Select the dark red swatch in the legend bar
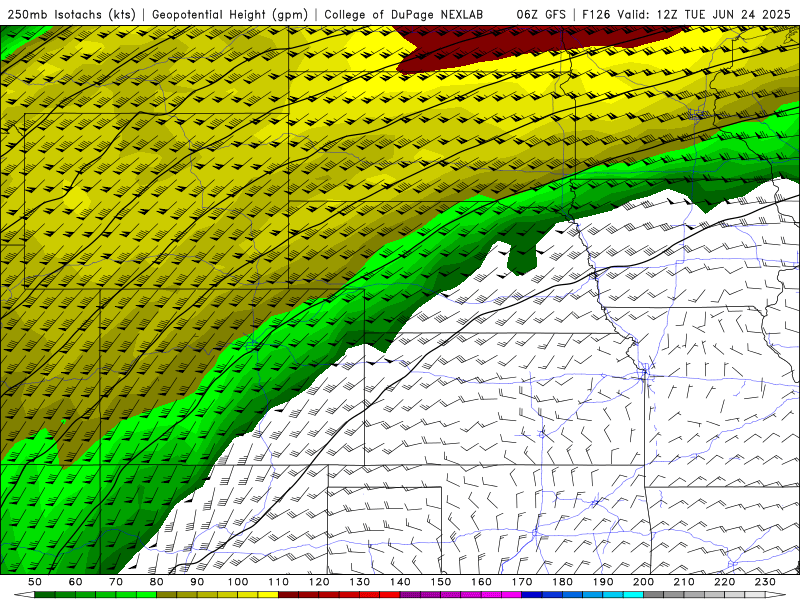This screenshot has width=800, height=600. [288, 595]
